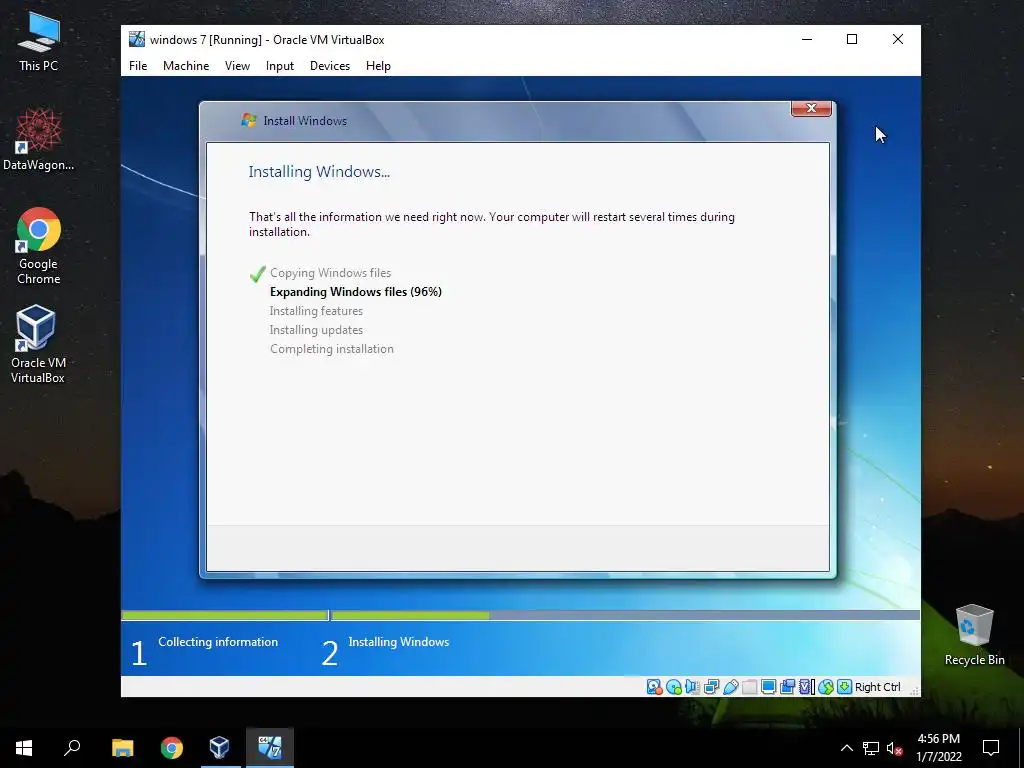Select the Recycle Bin desktop icon

pos(974,635)
